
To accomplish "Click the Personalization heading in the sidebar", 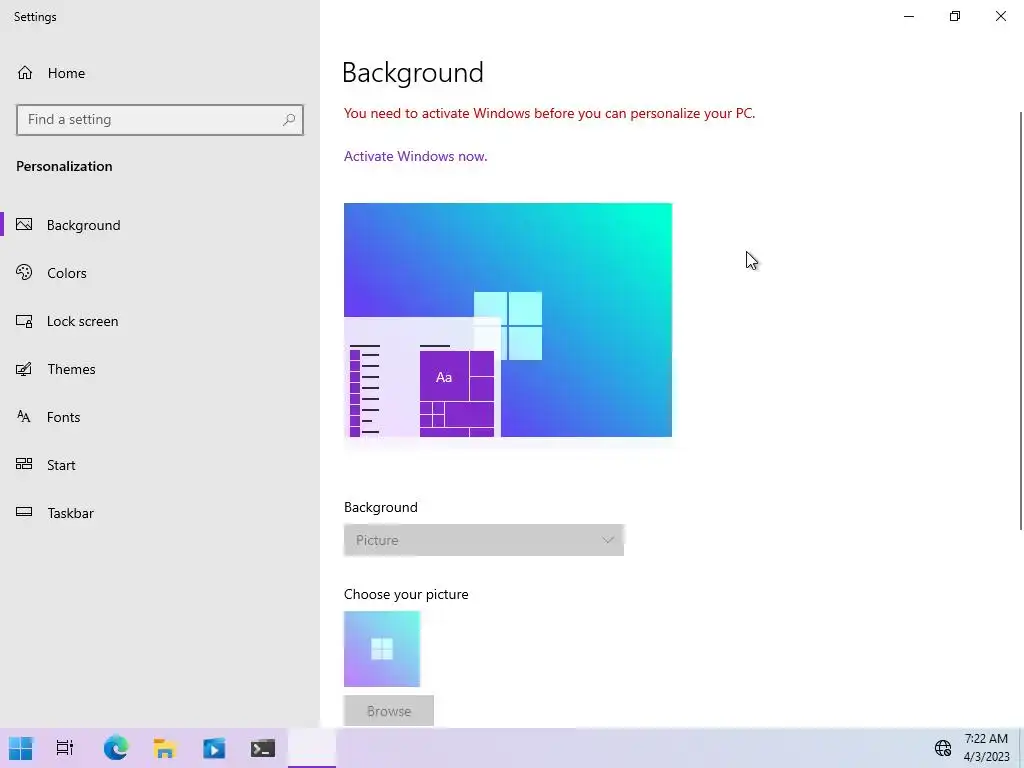I will pyautogui.click(x=64, y=166).
